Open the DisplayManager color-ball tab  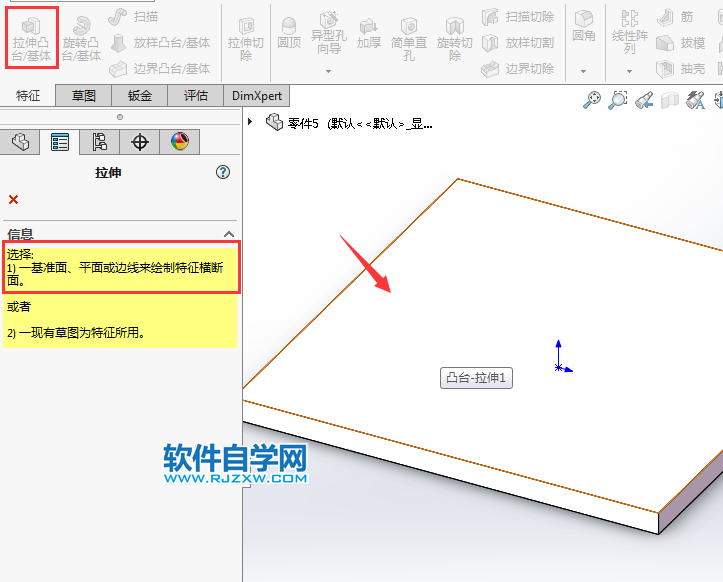180,142
